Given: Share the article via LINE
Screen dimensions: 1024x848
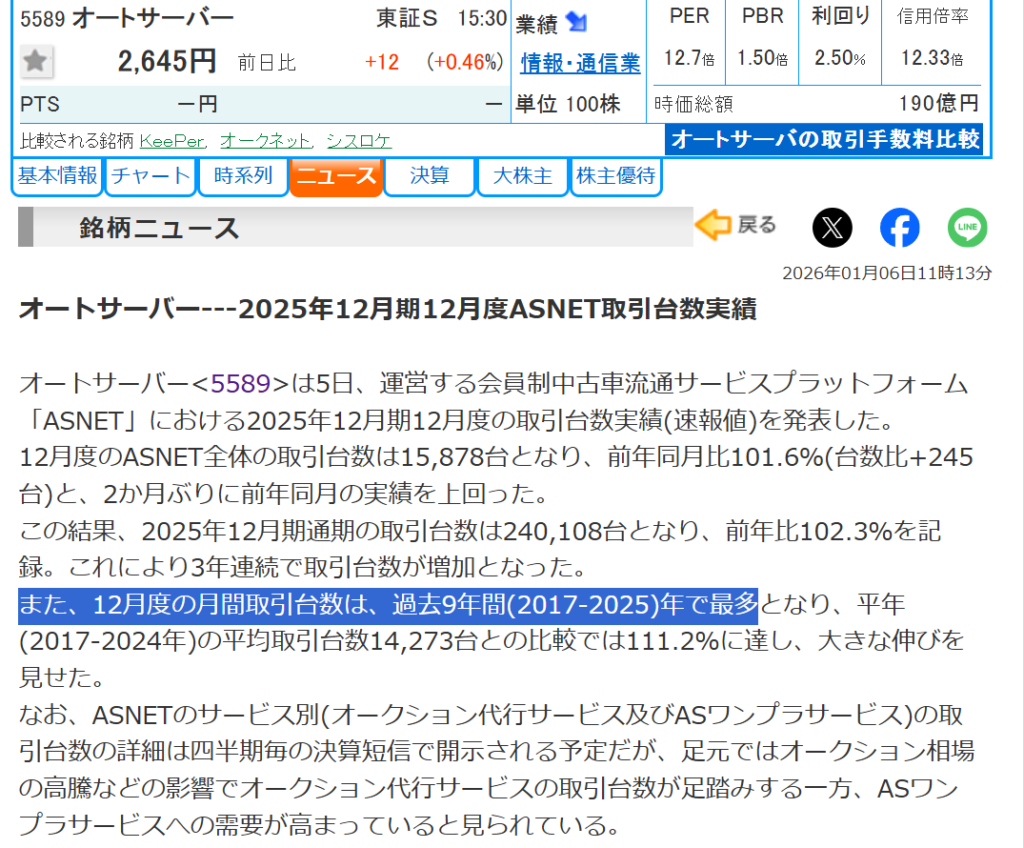Looking at the screenshot, I should 967,228.
